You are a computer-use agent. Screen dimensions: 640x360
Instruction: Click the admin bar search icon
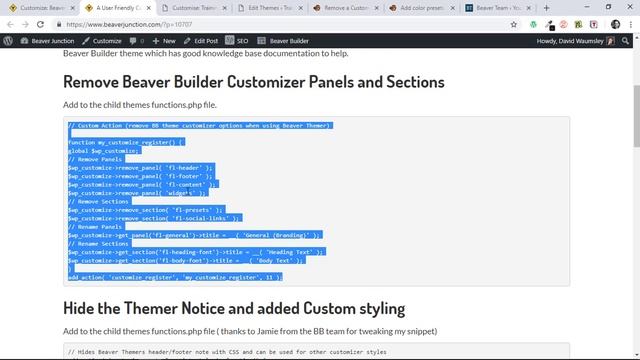click(625, 41)
